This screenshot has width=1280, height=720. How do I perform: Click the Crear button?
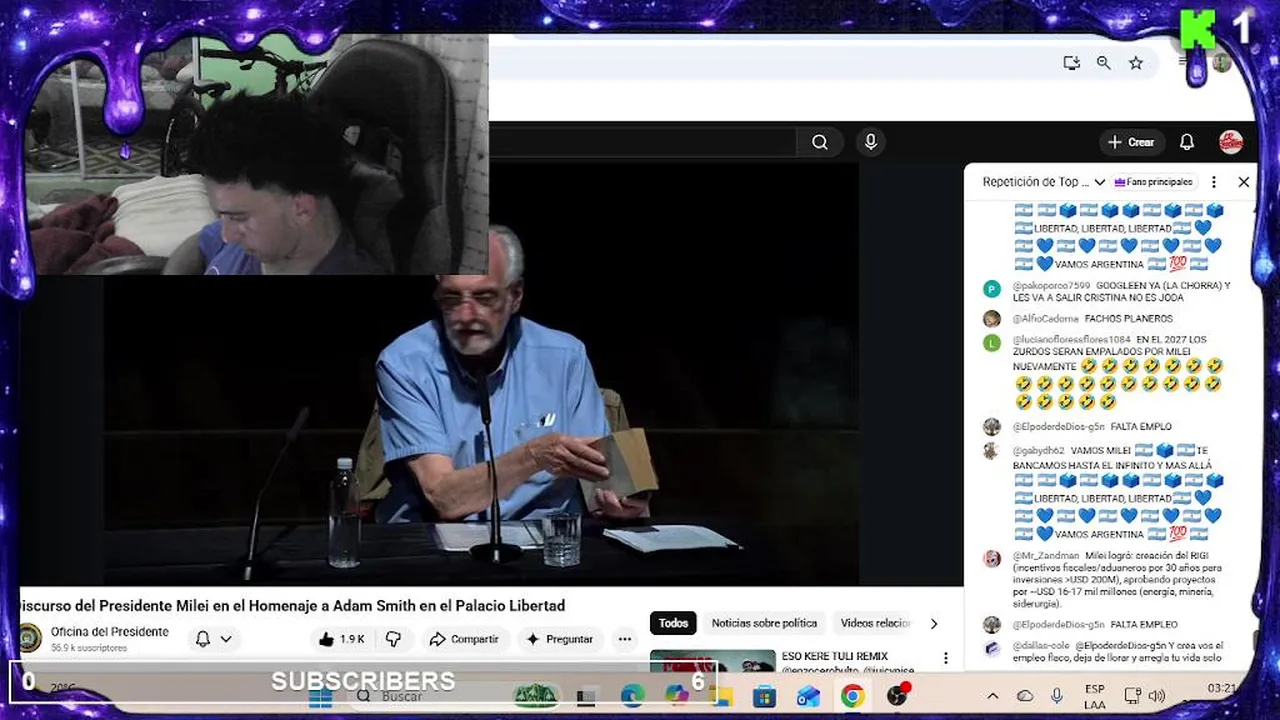click(x=1131, y=142)
